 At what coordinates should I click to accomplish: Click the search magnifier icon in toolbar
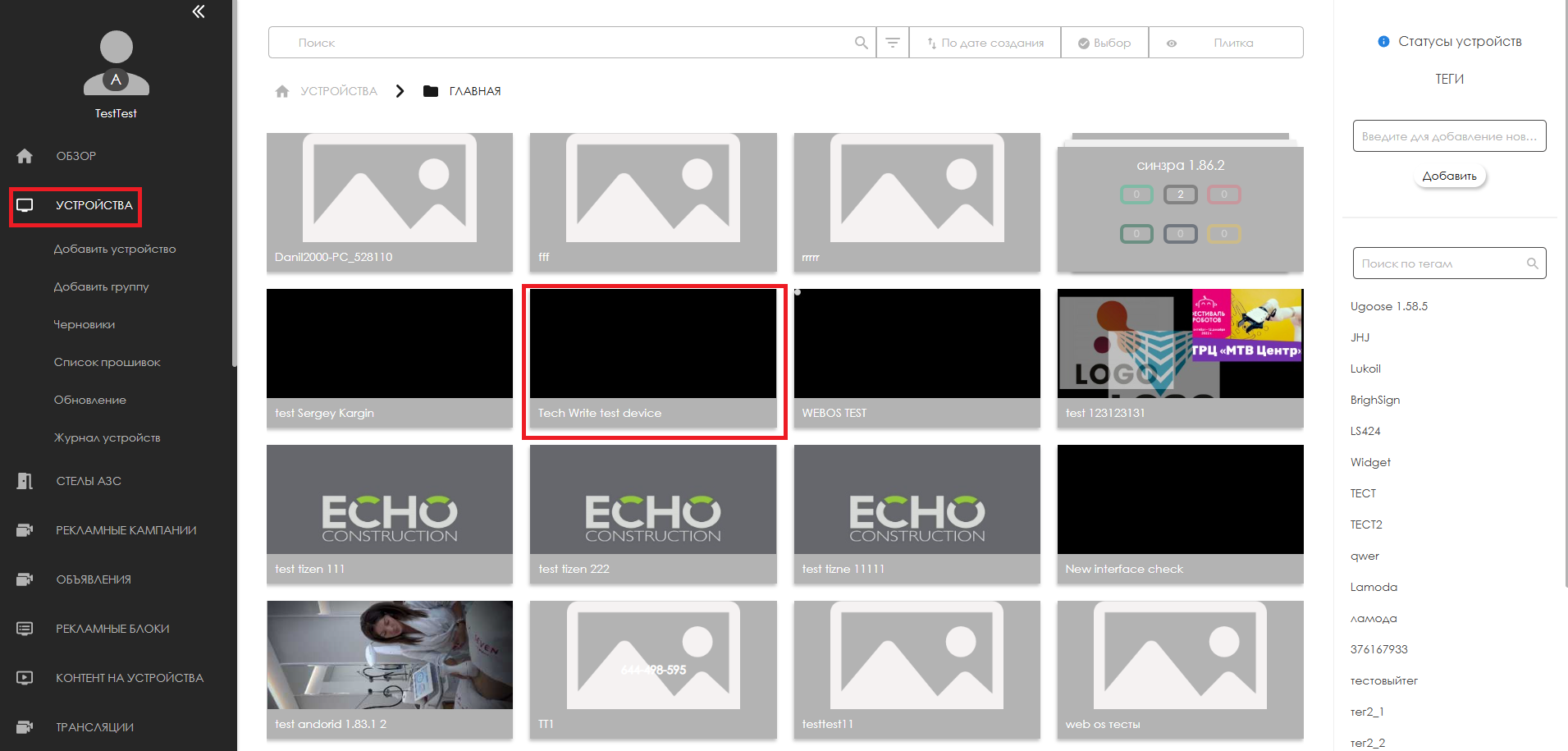pyautogui.click(x=861, y=43)
